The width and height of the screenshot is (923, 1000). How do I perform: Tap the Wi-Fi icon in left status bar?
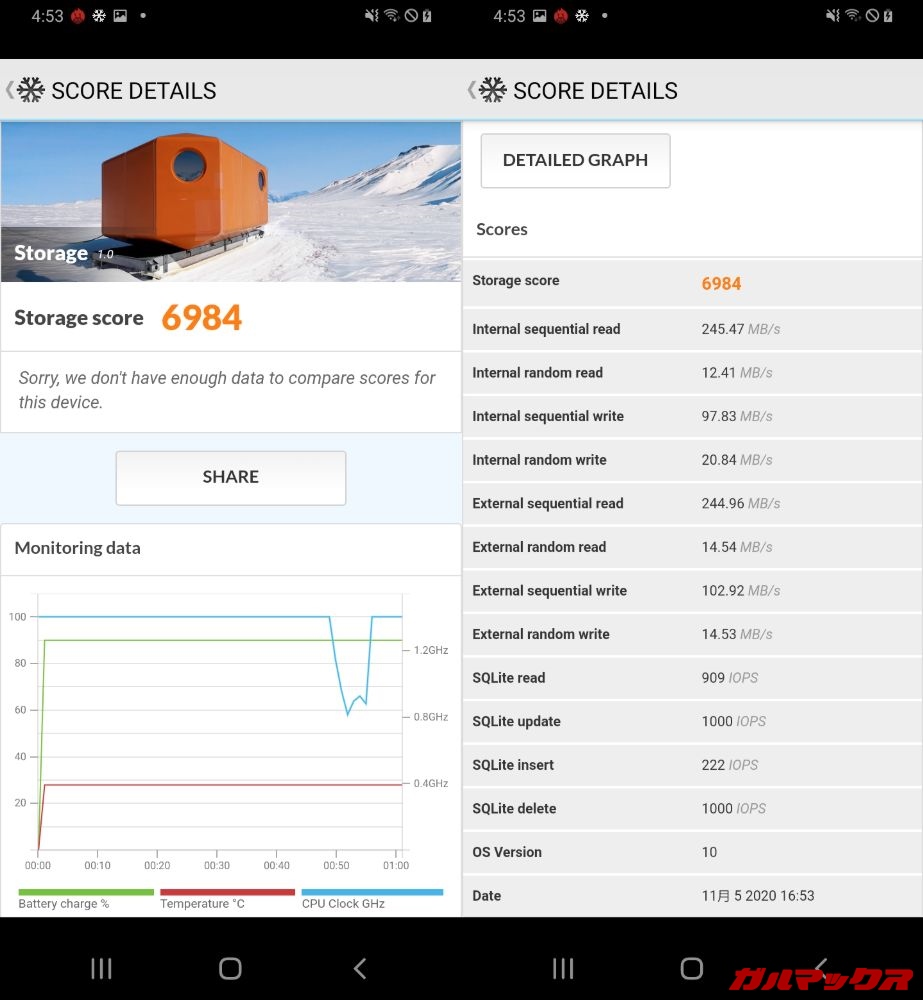click(391, 16)
